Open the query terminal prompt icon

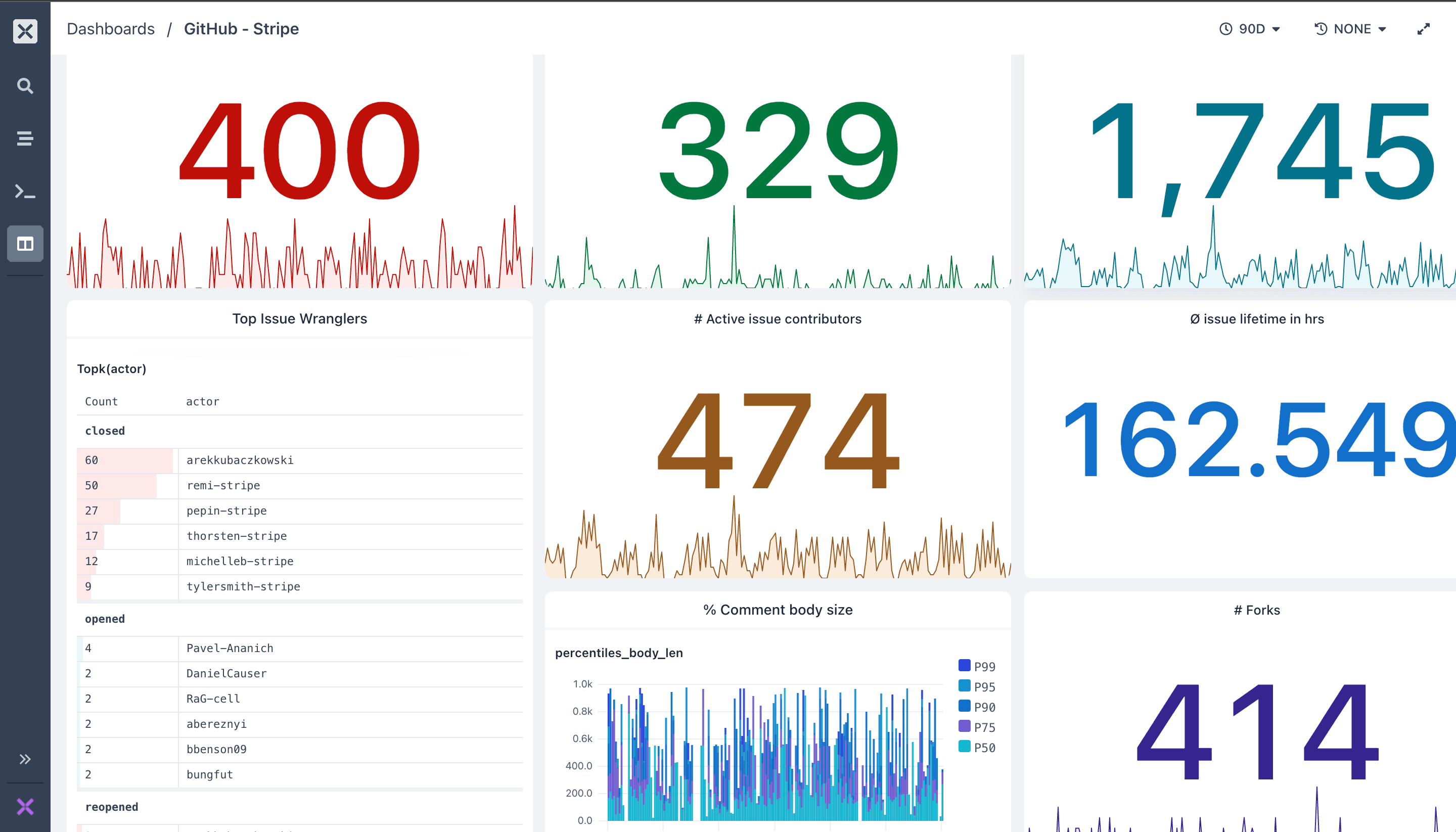tap(25, 192)
